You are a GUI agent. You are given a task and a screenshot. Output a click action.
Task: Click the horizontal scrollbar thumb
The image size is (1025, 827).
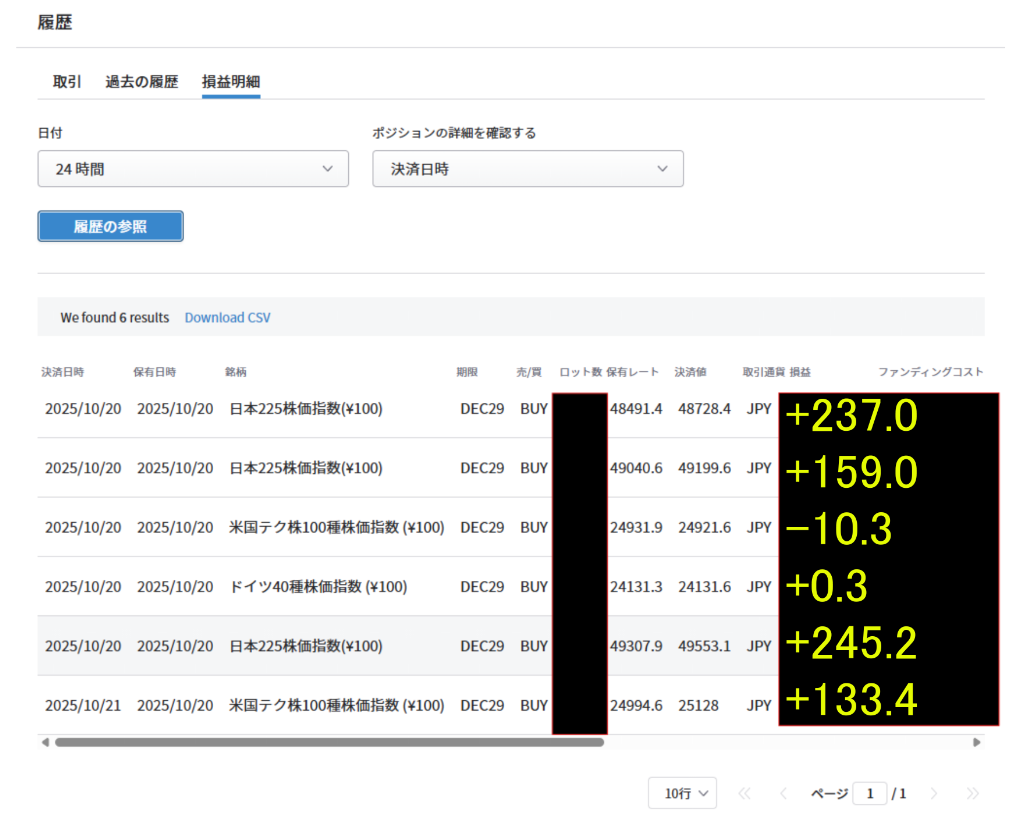coord(329,742)
